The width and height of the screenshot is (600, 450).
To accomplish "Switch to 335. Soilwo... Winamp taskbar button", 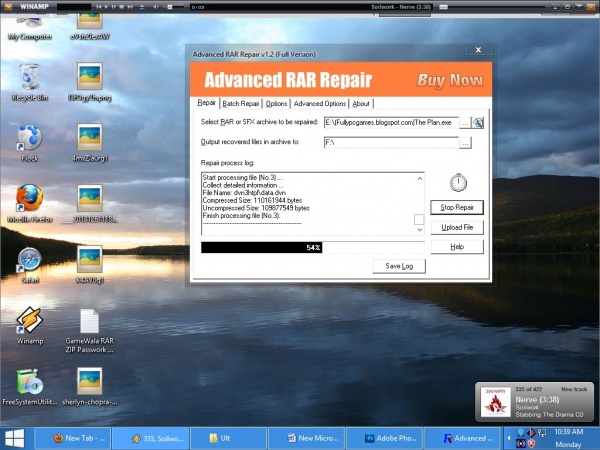I will point(151,439).
